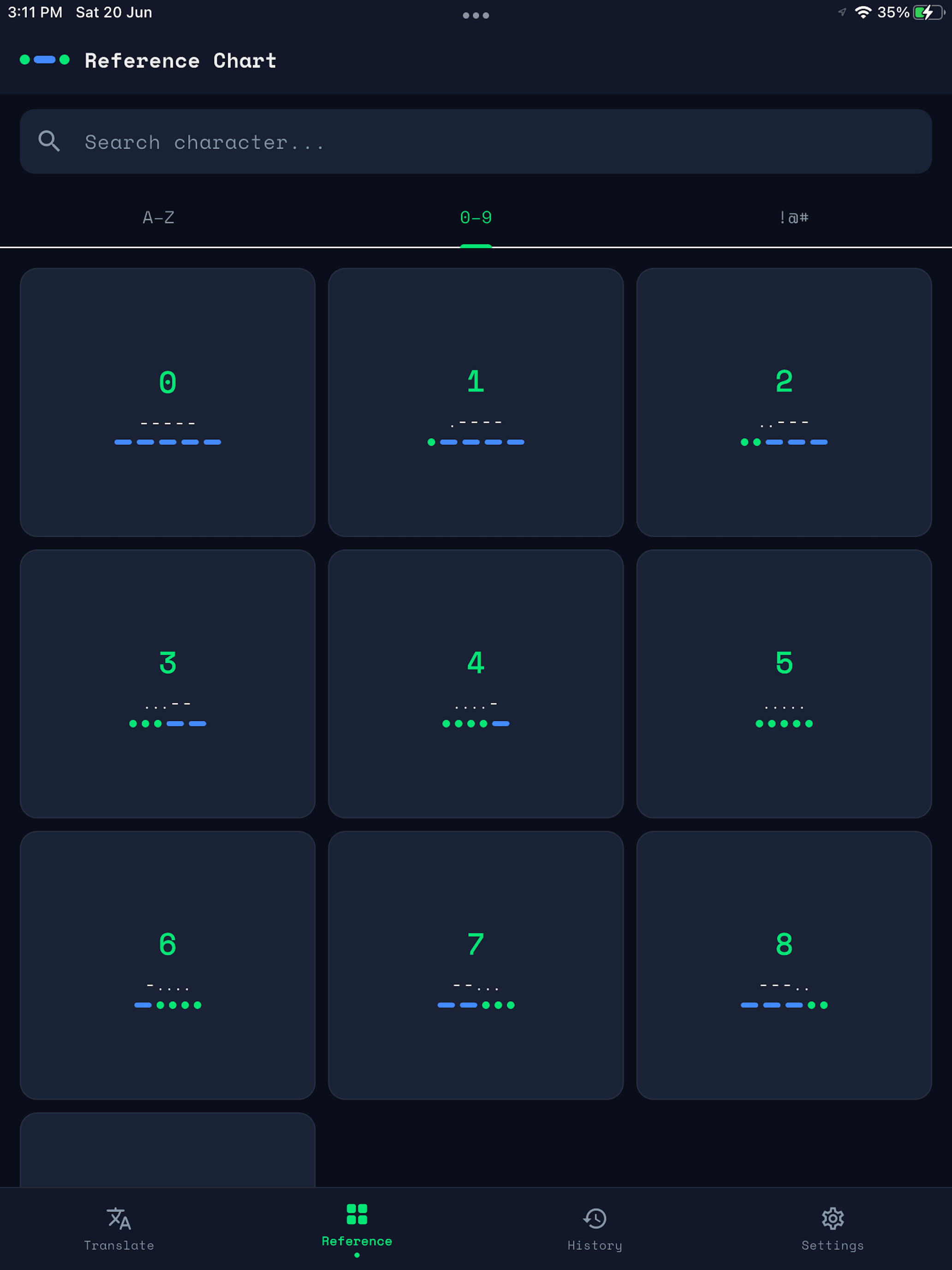The width and height of the screenshot is (952, 1270).
Task: Click the Reference Chart title
Action: click(x=181, y=60)
